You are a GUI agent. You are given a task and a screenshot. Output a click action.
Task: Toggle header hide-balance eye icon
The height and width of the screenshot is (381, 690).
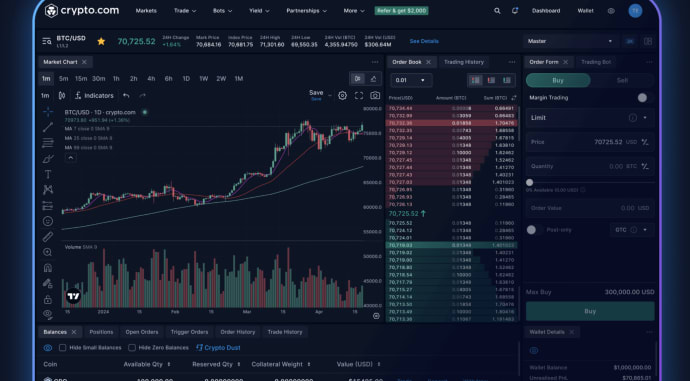click(x=611, y=11)
